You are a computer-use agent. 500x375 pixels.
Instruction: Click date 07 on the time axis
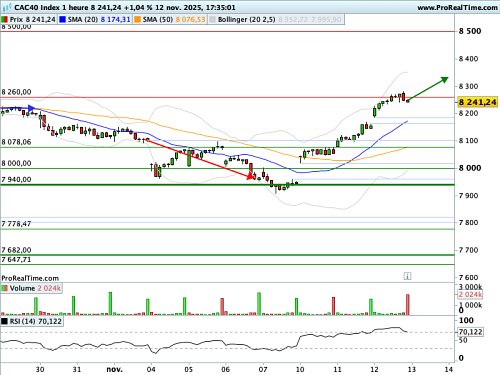click(x=263, y=369)
